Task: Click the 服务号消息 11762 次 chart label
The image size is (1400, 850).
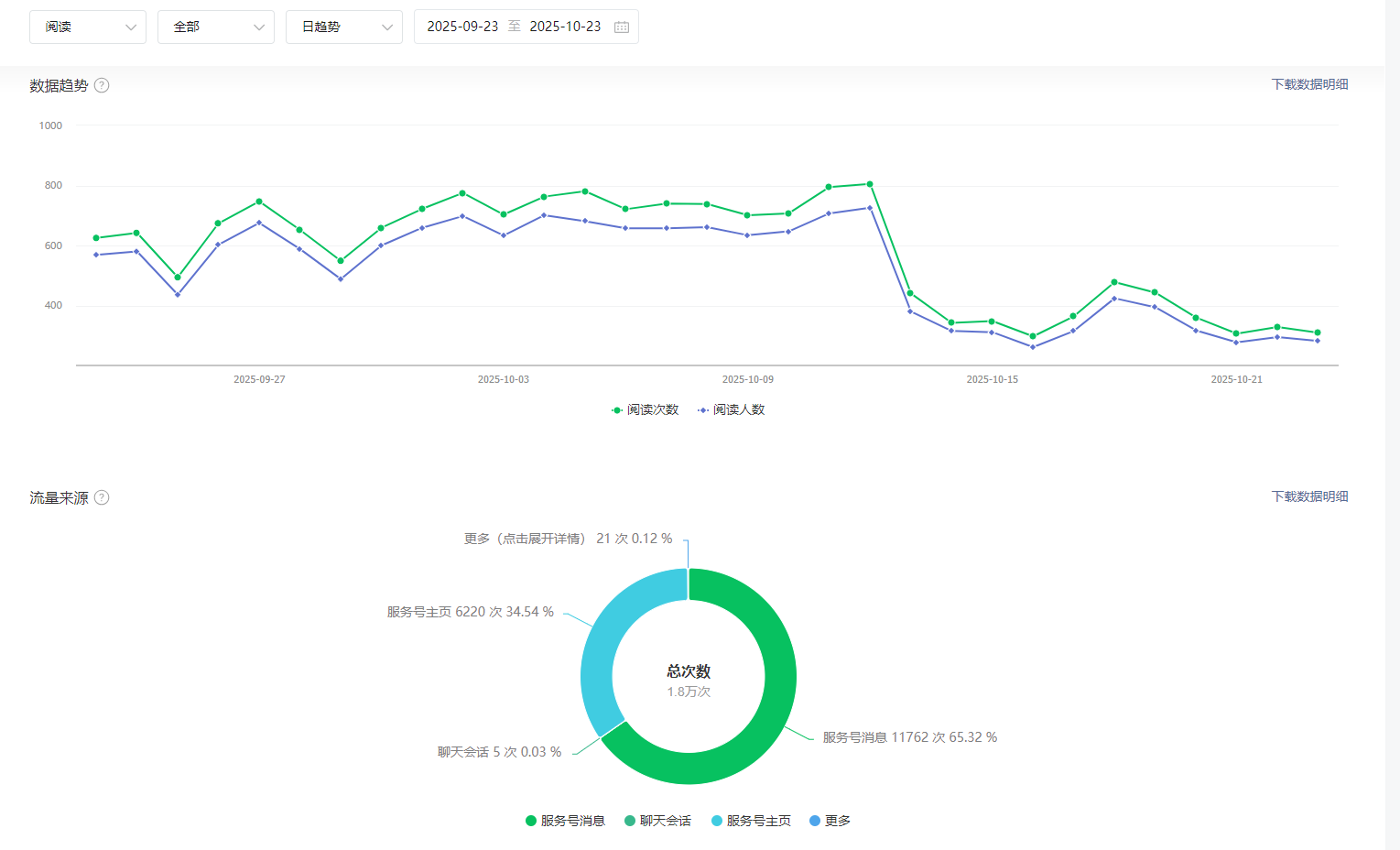Action: [x=909, y=737]
